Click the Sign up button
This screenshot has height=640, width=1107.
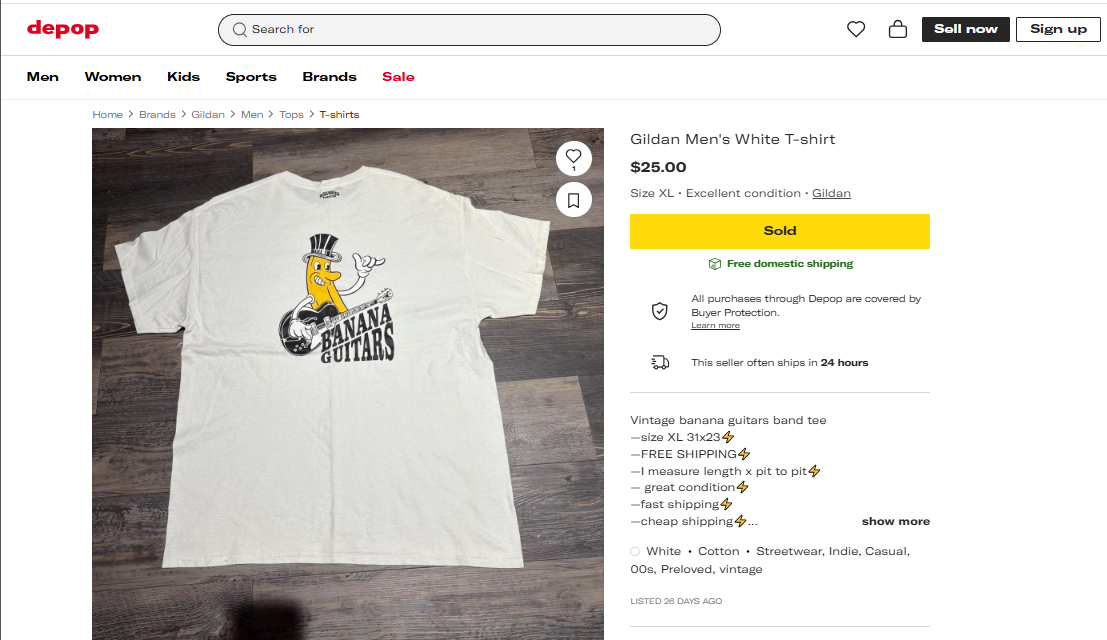tap(1058, 29)
